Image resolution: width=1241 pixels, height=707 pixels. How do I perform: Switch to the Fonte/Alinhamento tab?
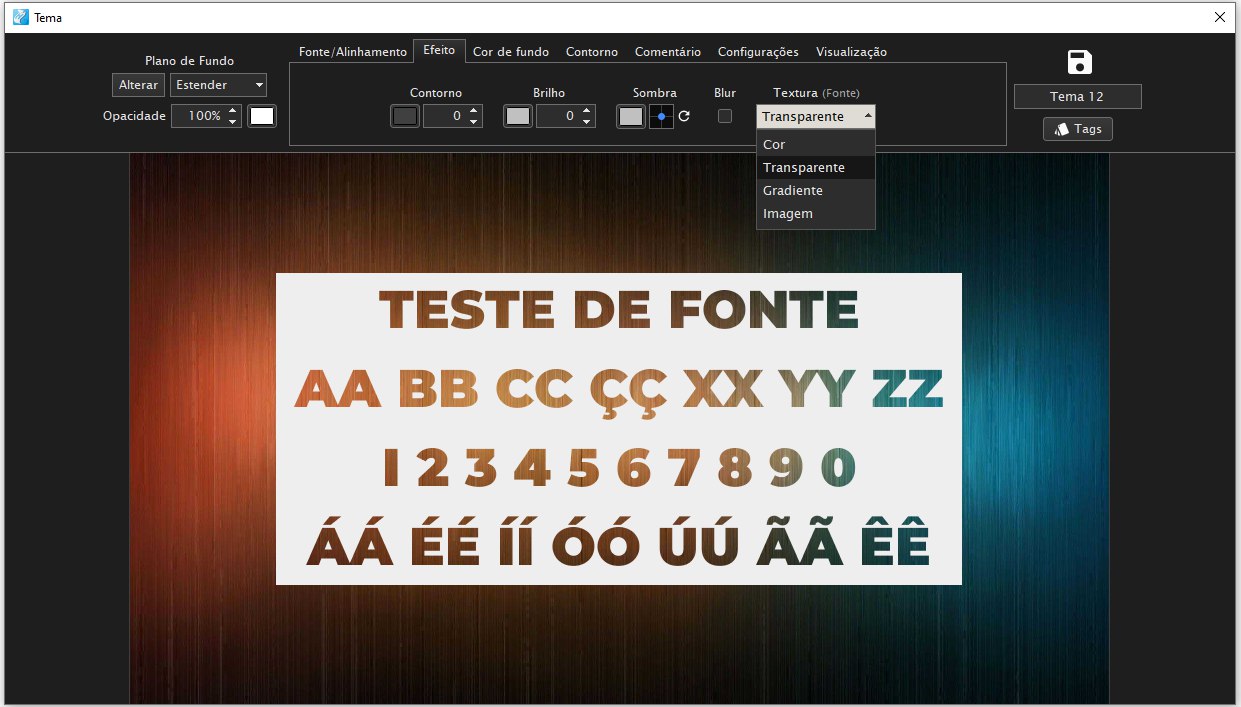click(353, 52)
